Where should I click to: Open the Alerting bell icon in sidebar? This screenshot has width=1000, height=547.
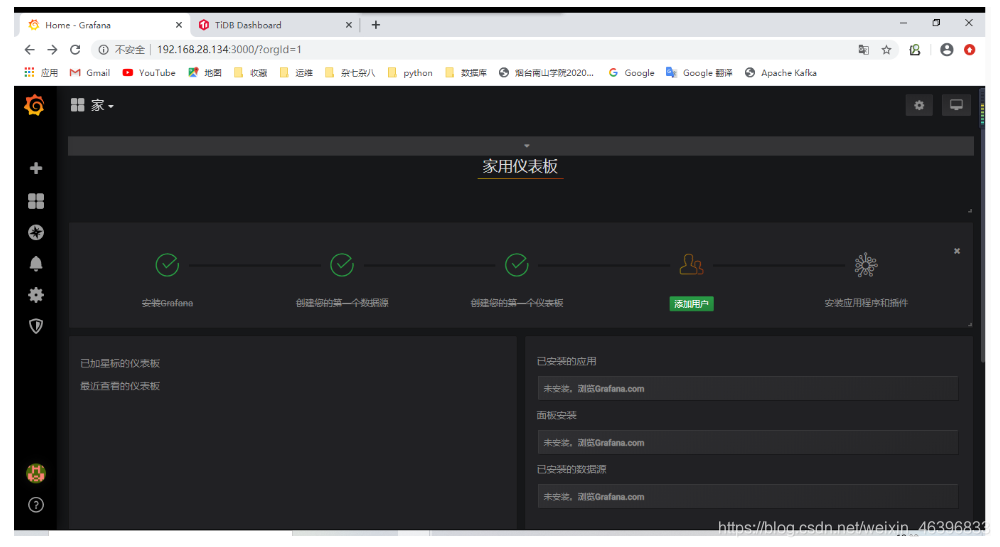[x=36, y=264]
